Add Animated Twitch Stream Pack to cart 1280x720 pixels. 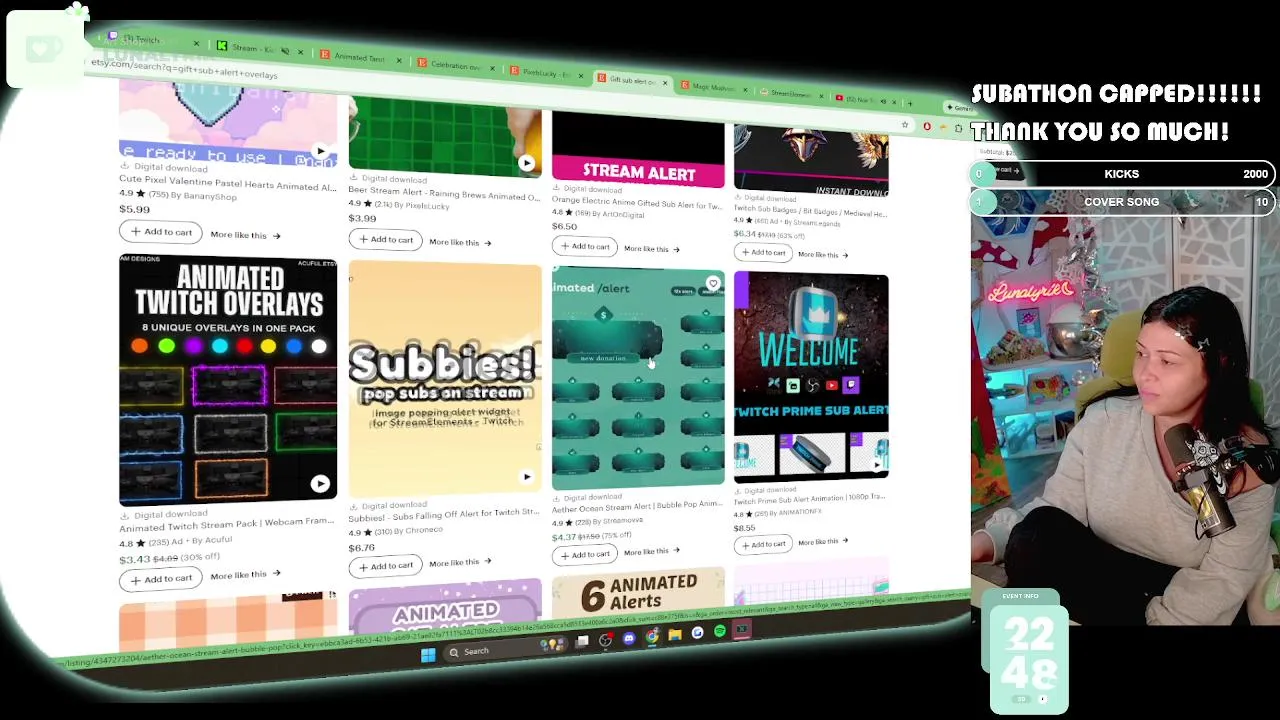(x=161, y=579)
